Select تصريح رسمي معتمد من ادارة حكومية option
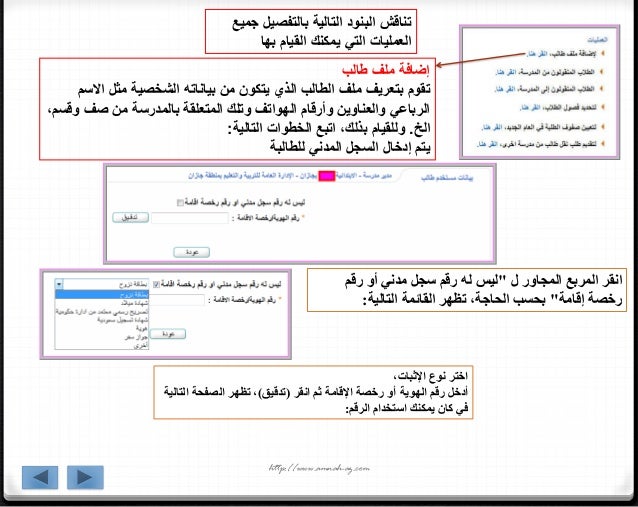 (x=102, y=312)
